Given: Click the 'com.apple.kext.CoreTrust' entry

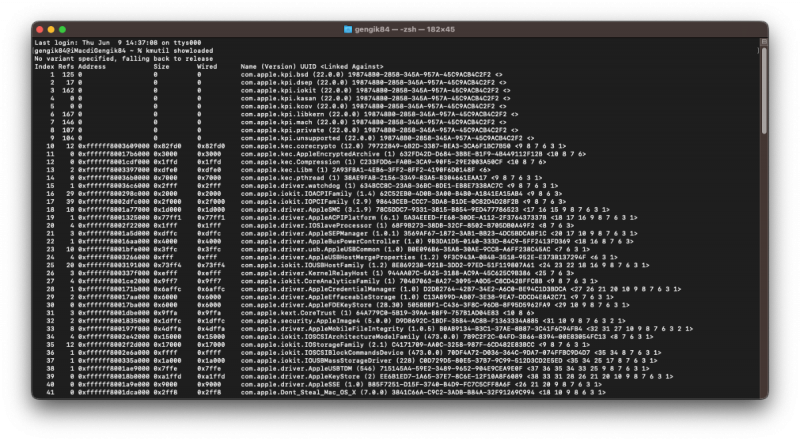Looking at the screenshot, I should pyautogui.click(x=288, y=313).
